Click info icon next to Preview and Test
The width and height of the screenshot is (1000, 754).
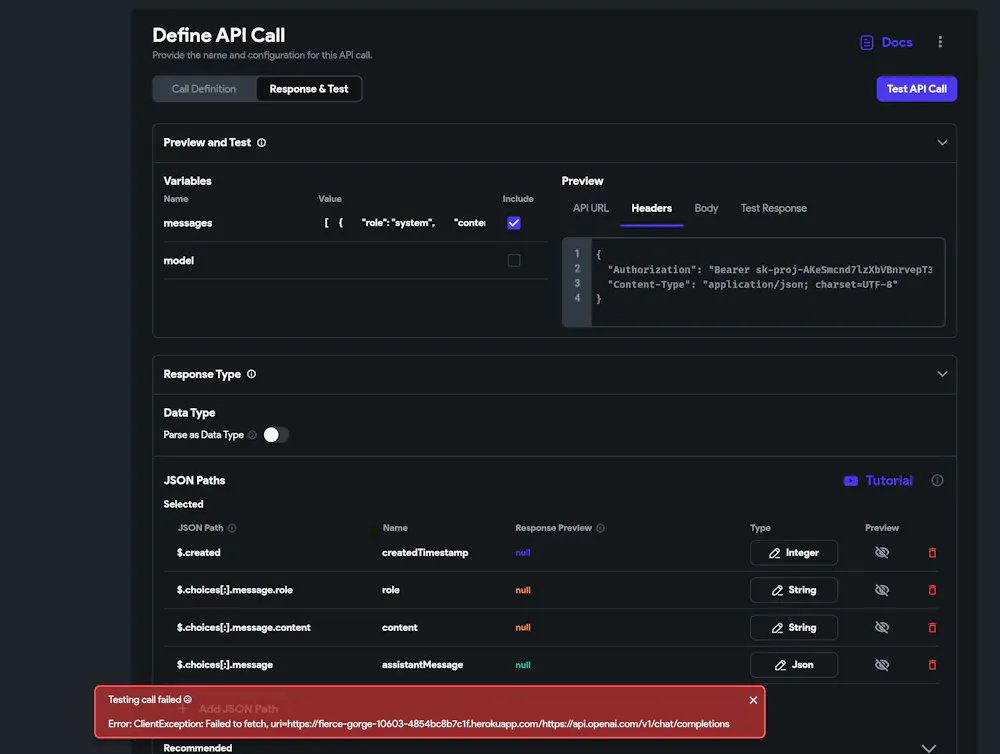pos(262,143)
